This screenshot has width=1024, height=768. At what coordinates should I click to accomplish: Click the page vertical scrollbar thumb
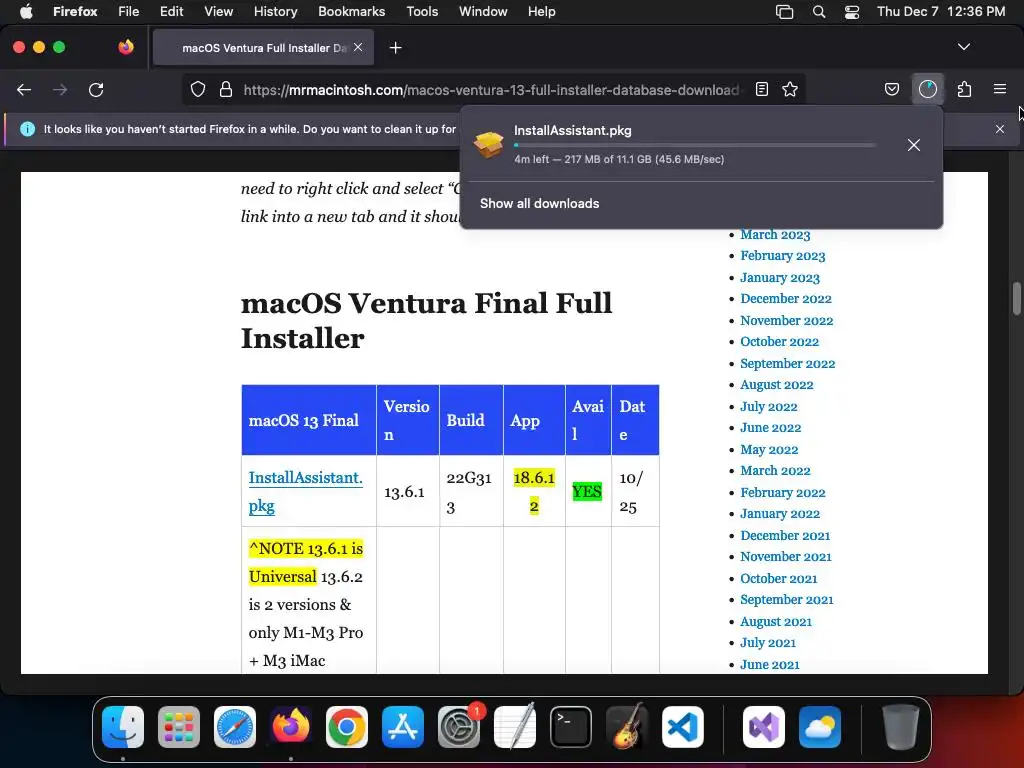coord(1016,298)
